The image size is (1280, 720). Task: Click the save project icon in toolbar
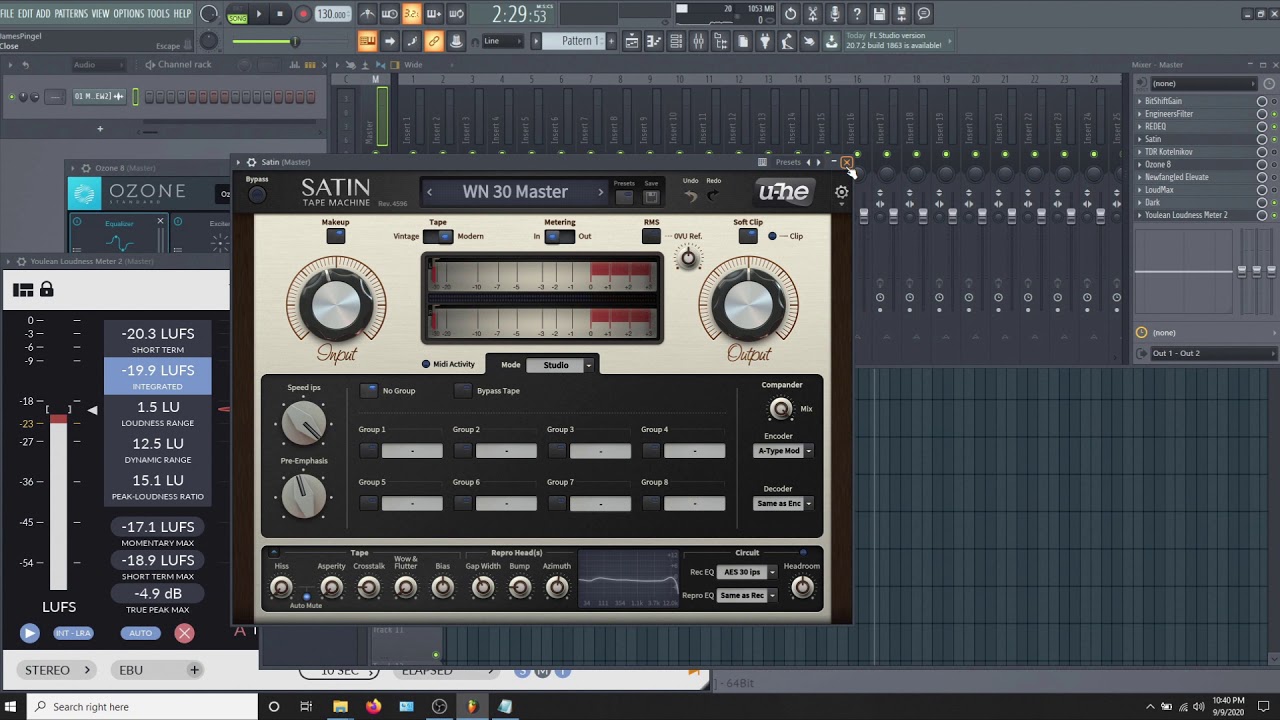(879, 14)
